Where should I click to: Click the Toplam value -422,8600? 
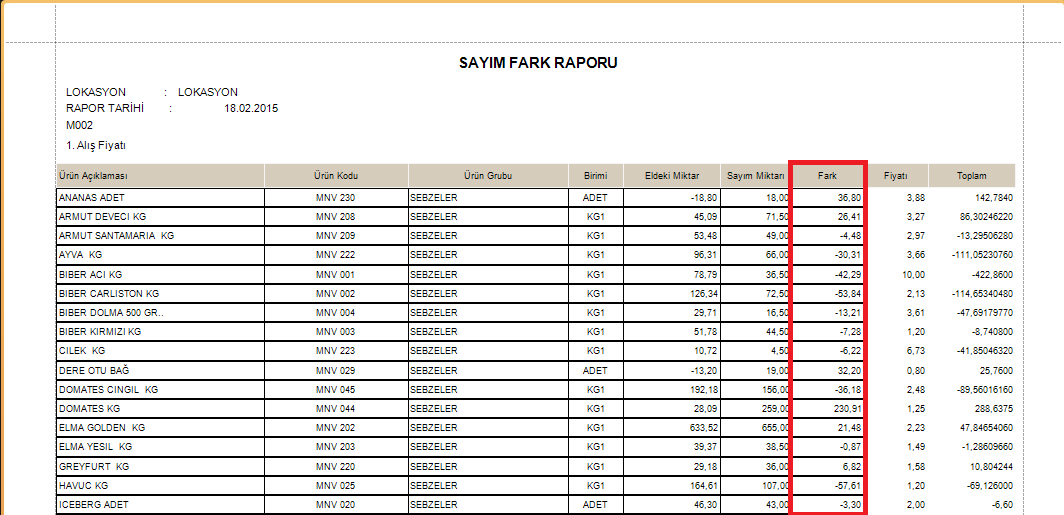click(x=992, y=275)
